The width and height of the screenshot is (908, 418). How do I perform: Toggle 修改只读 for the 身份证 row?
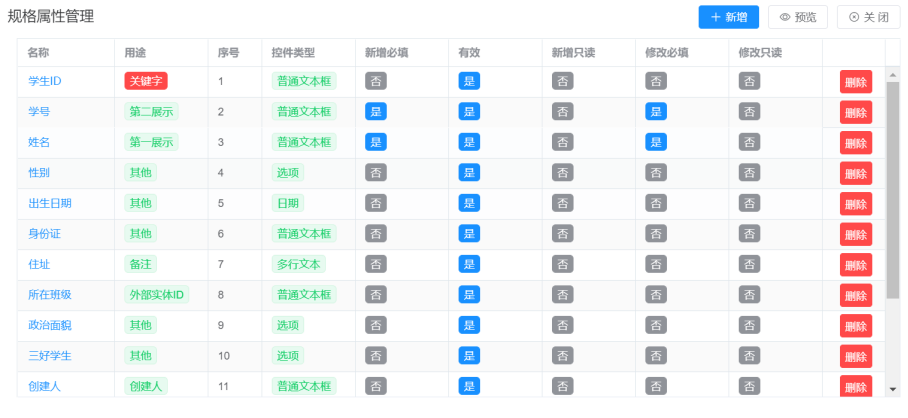(x=749, y=234)
